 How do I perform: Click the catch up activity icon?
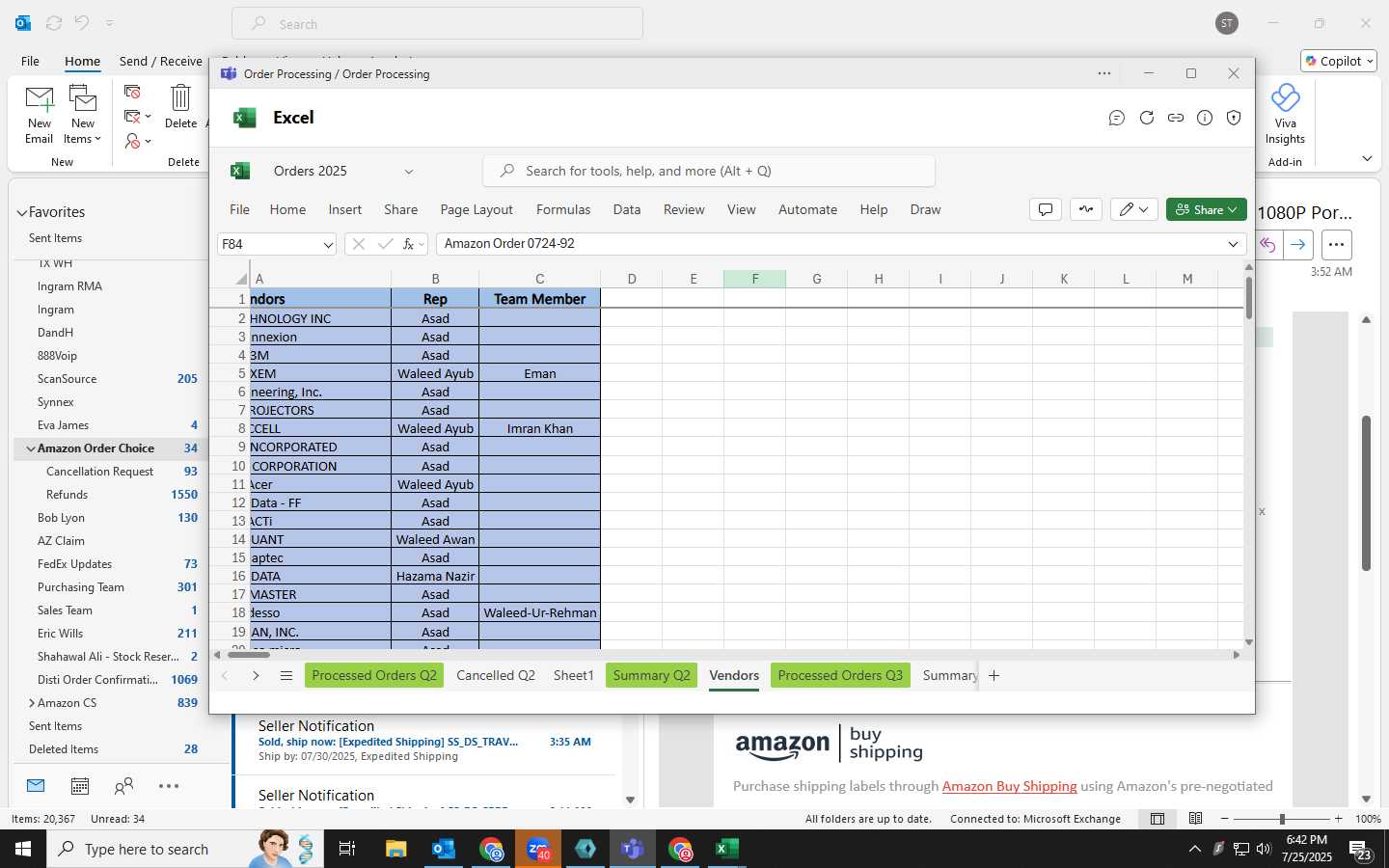pyautogui.click(x=1086, y=209)
